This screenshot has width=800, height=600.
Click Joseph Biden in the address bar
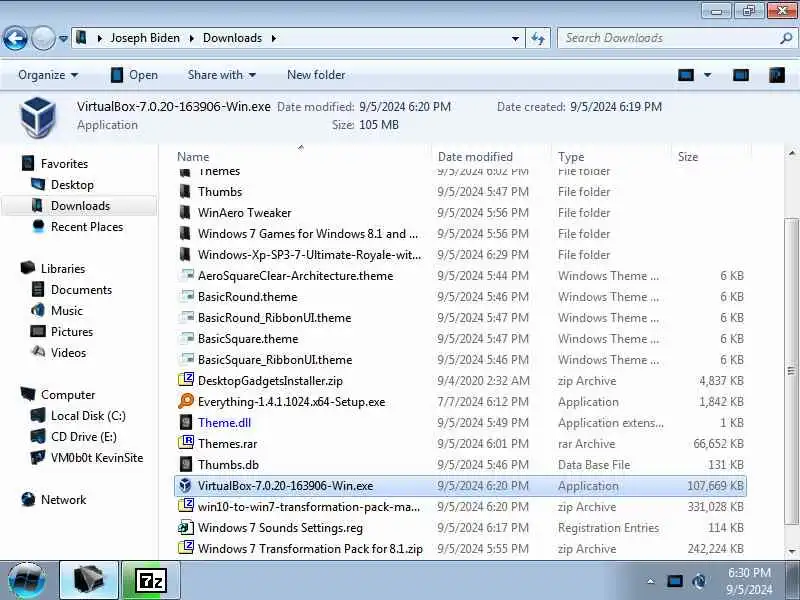point(145,38)
